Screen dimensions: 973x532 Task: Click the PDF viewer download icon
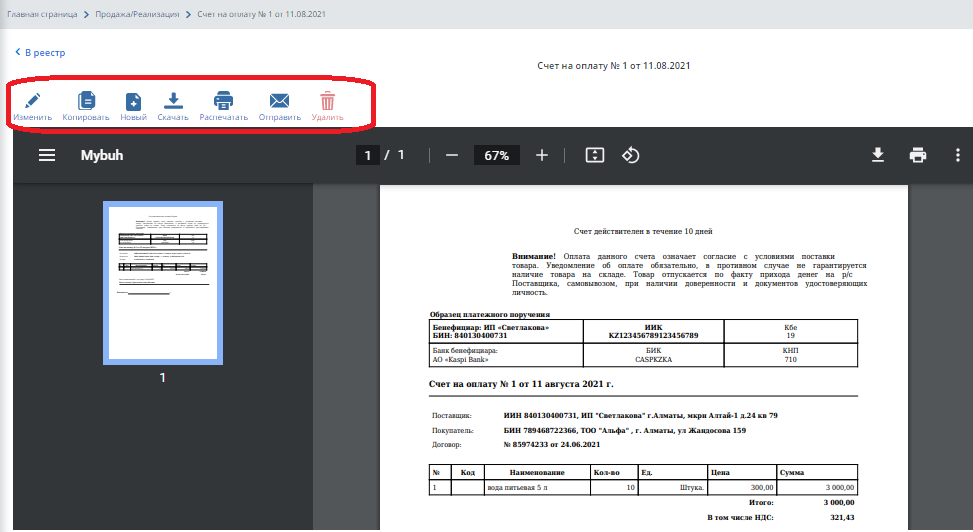878,155
